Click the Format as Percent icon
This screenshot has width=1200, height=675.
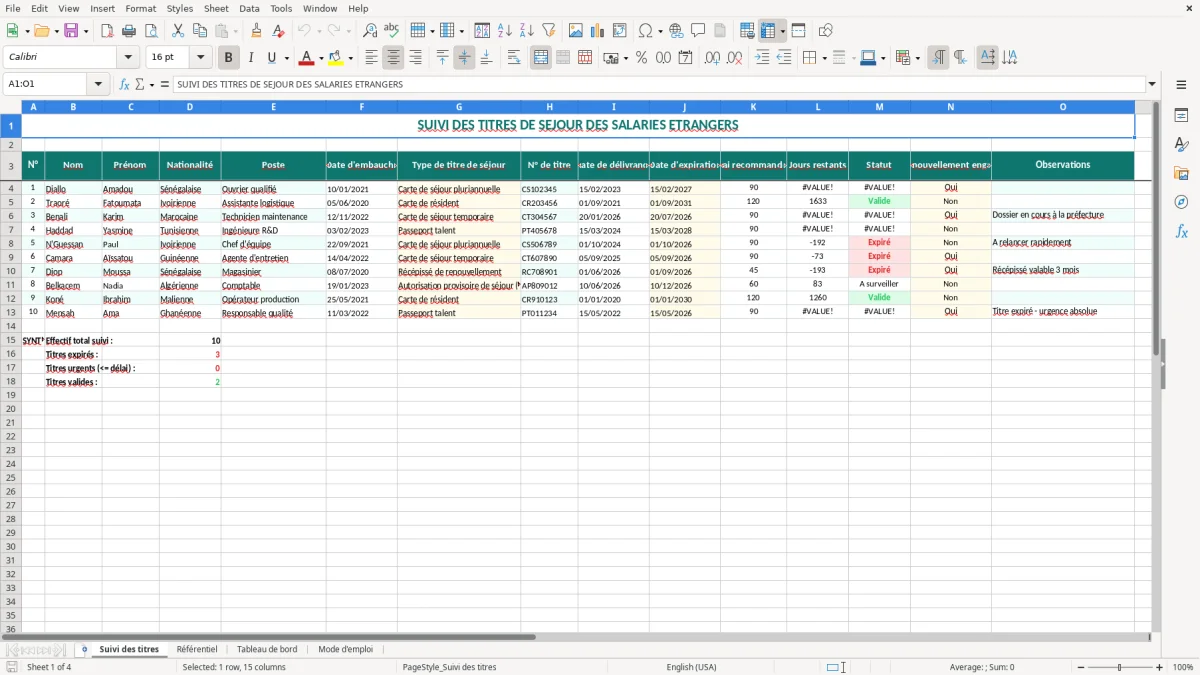point(641,58)
